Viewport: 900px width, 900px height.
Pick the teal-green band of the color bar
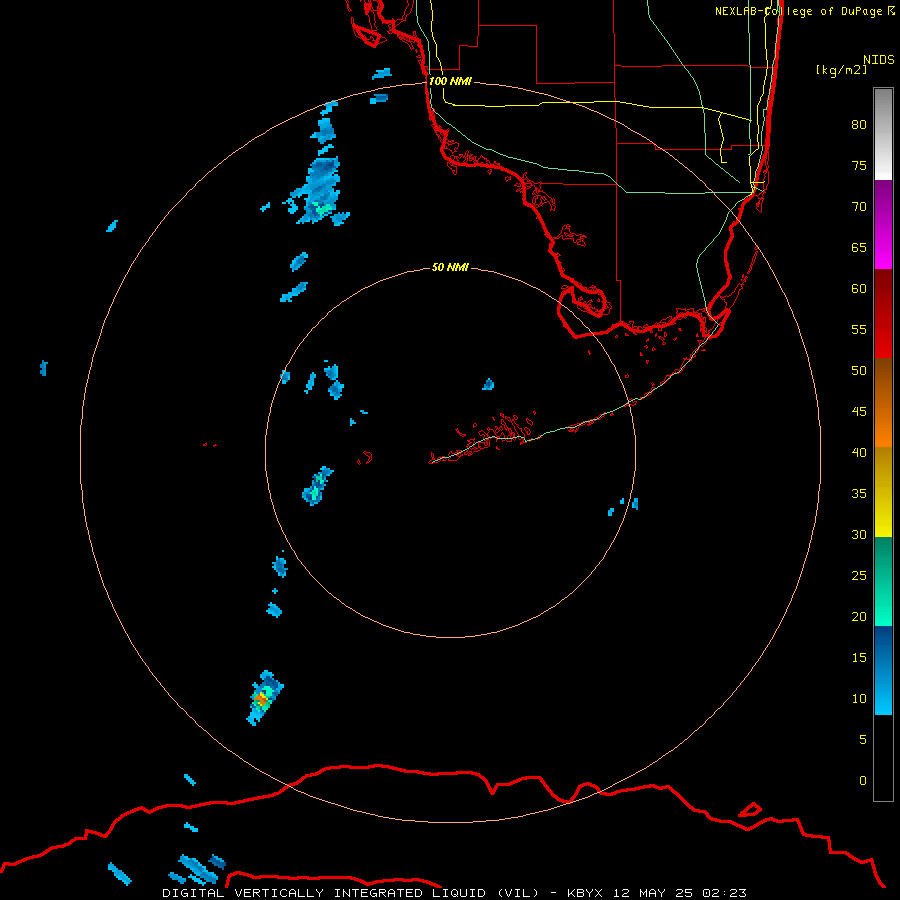(883, 581)
